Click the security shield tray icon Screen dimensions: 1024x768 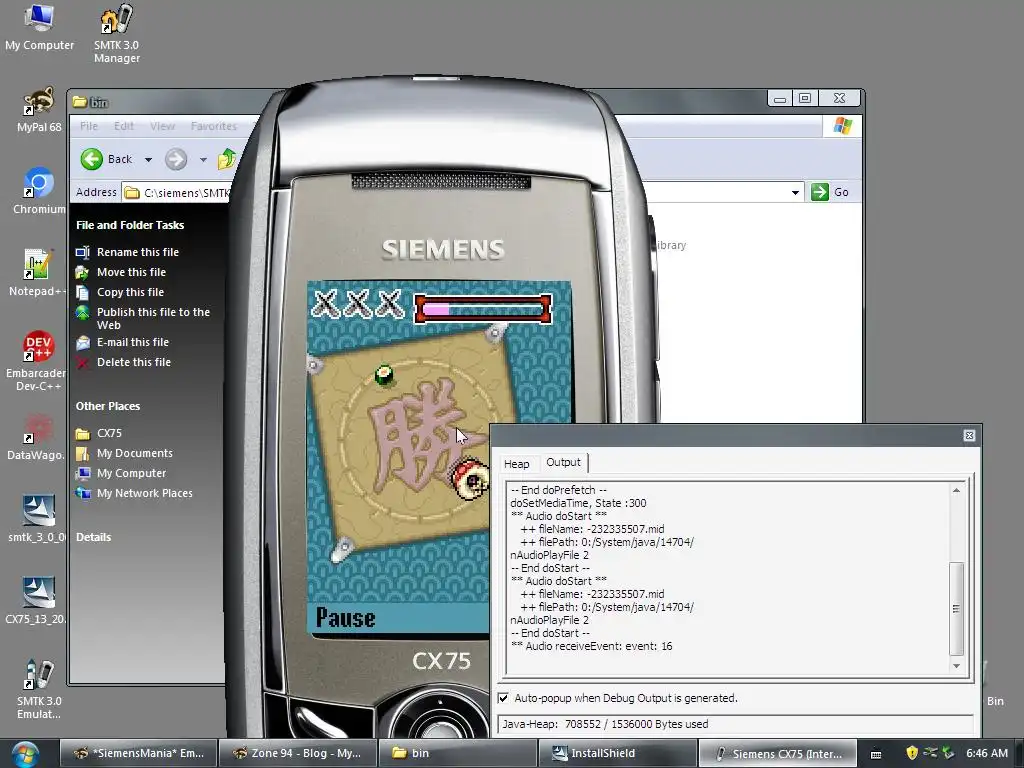coord(912,753)
